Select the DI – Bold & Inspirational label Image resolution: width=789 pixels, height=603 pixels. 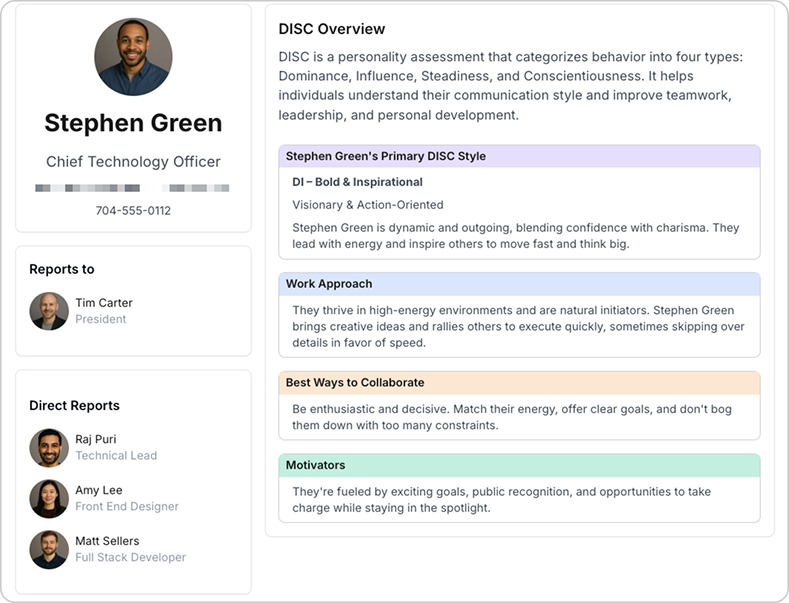(357, 182)
